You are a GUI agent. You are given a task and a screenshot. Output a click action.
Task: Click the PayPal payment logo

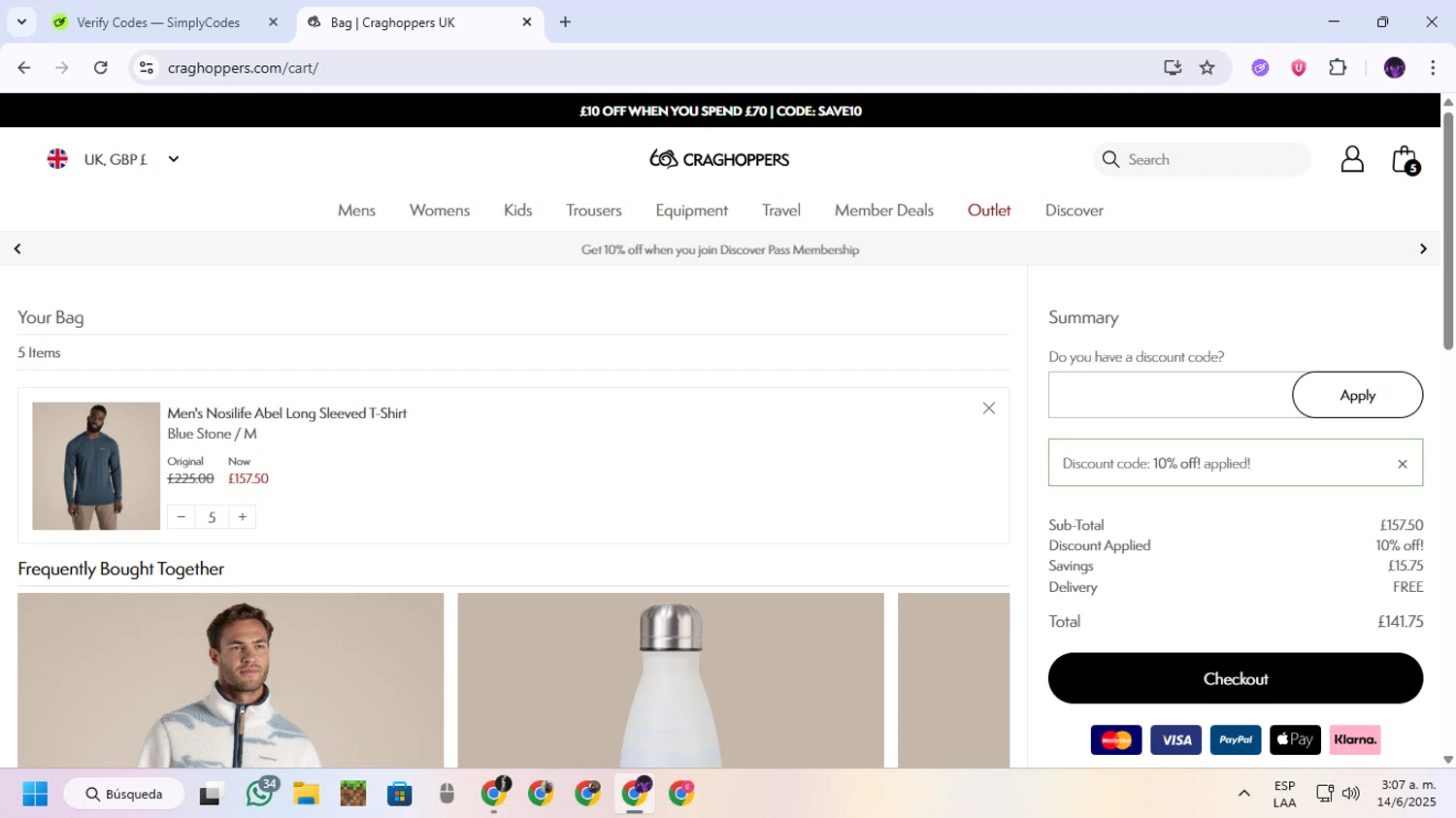[1236, 739]
